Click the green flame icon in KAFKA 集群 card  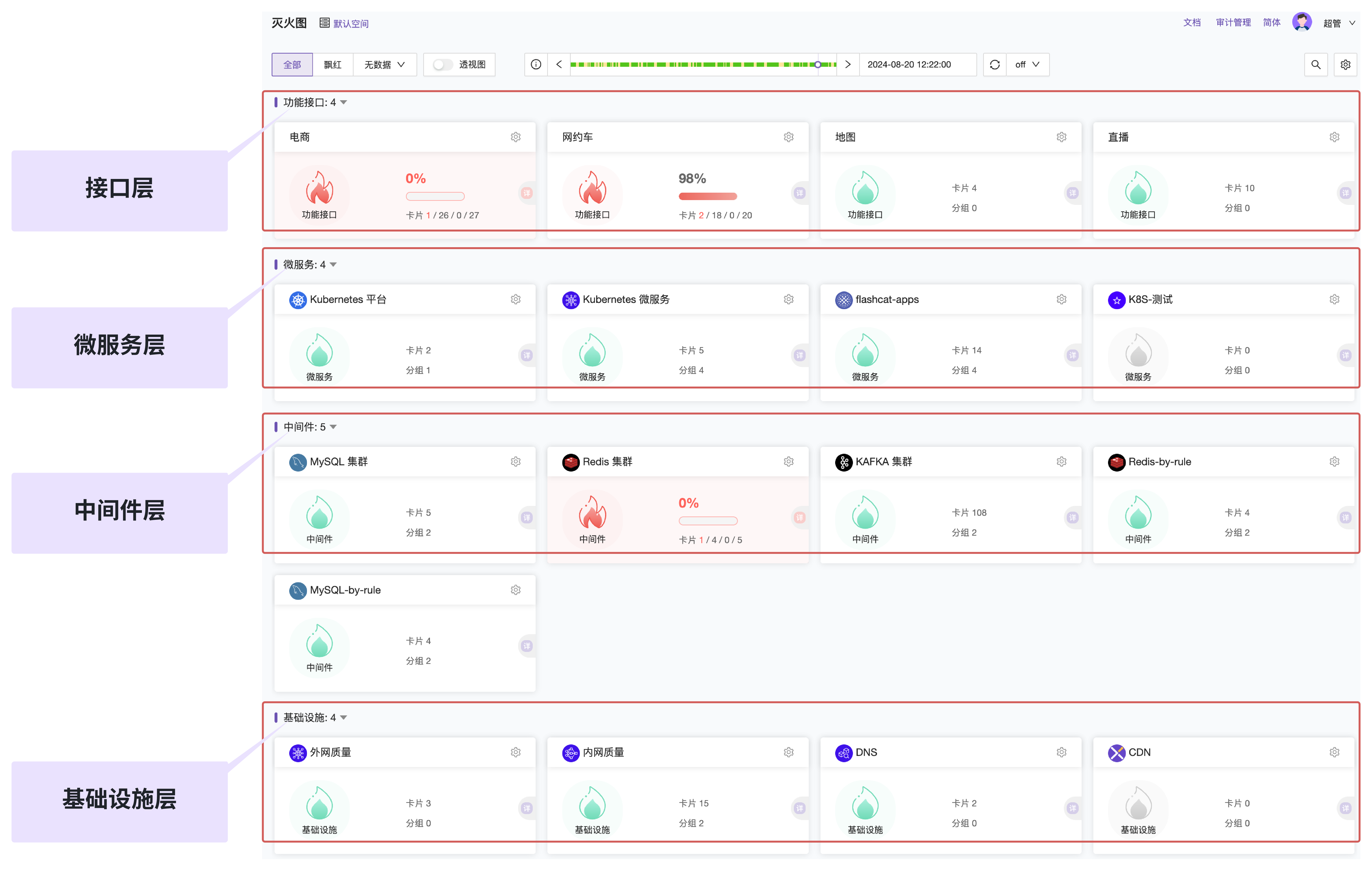(865, 513)
